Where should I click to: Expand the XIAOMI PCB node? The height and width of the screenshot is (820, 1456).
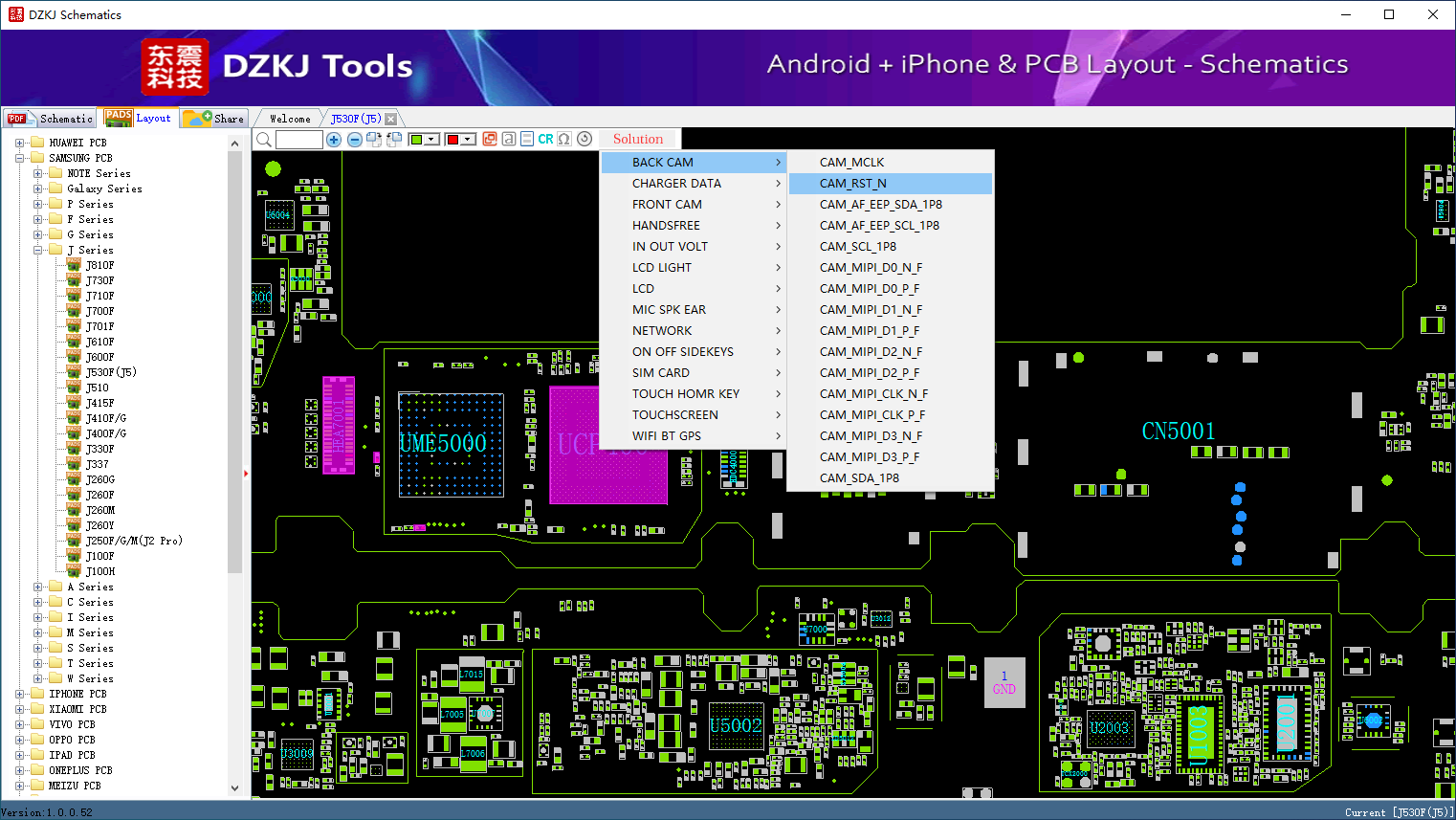point(19,709)
